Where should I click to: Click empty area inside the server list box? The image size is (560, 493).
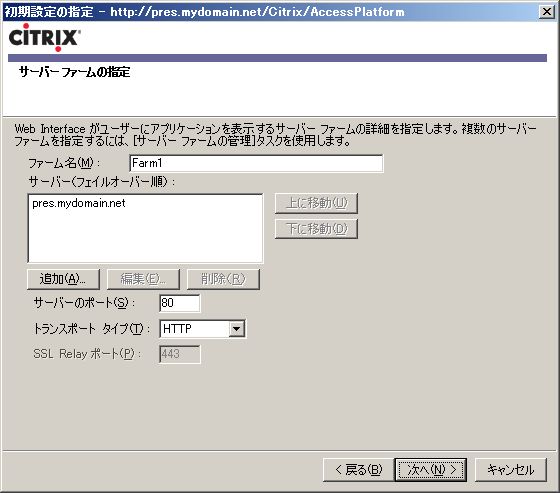(x=145, y=238)
